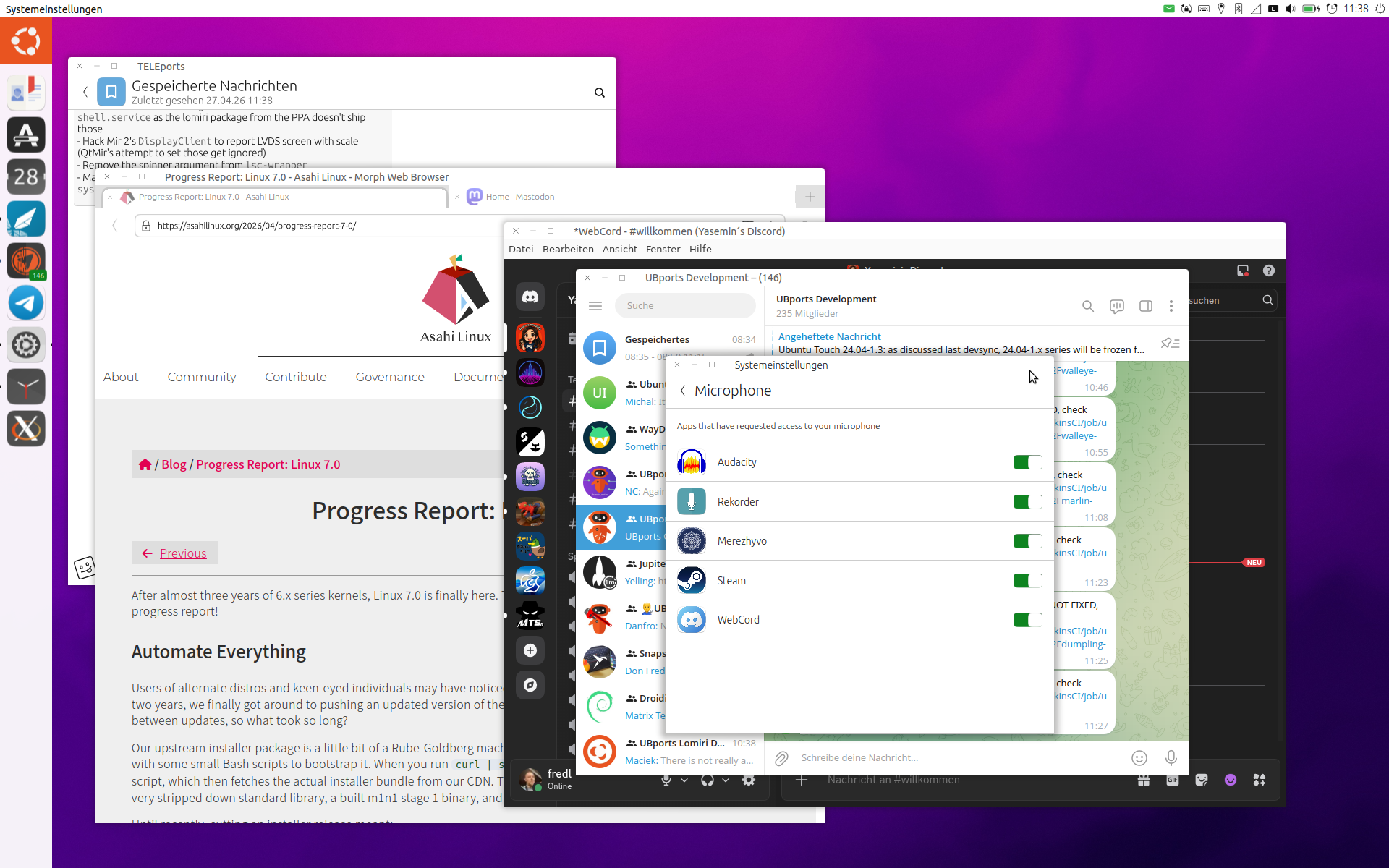Open Discord help question mark
The image size is (1389, 868).
(x=1269, y=271)
